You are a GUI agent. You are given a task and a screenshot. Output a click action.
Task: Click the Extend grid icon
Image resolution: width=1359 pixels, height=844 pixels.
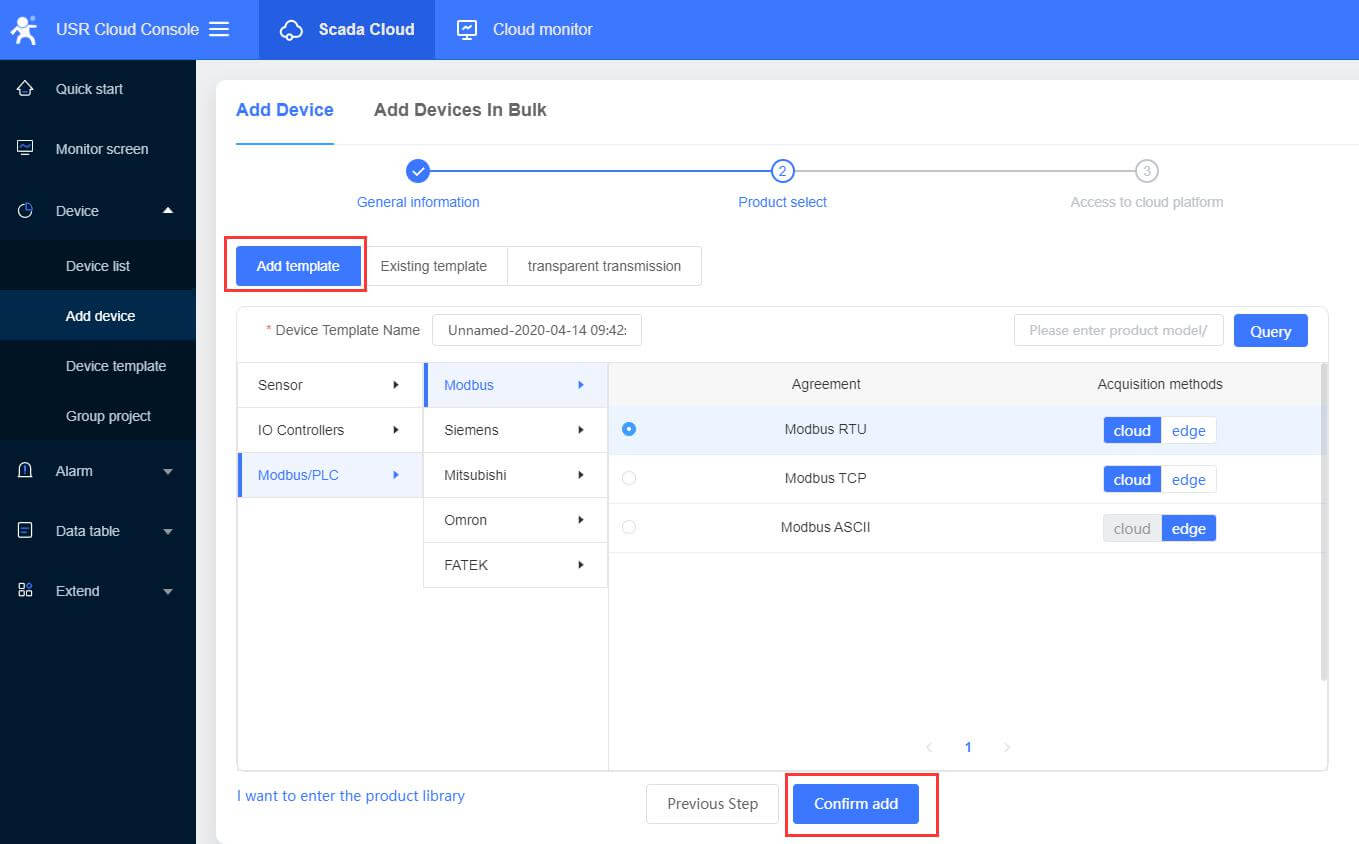point(26,590)
